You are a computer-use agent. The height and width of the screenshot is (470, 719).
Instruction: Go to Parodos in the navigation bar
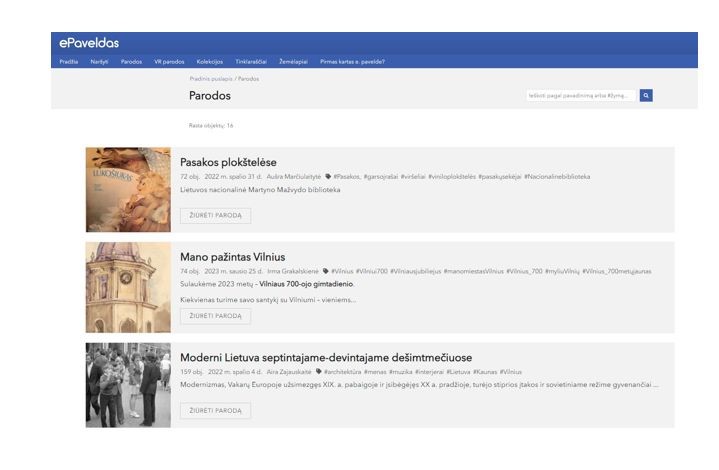[132, 61]
